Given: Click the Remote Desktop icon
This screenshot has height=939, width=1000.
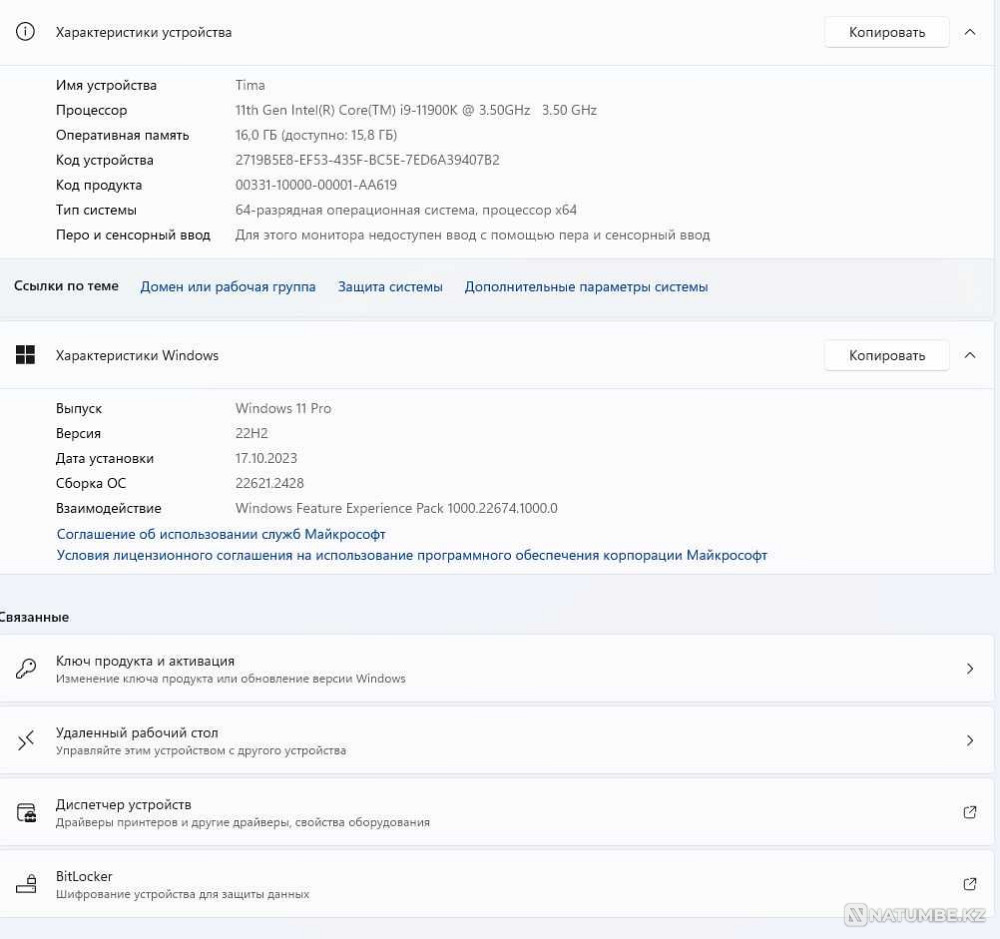Looking at the screenshot, I should click(x=26, y=741).
